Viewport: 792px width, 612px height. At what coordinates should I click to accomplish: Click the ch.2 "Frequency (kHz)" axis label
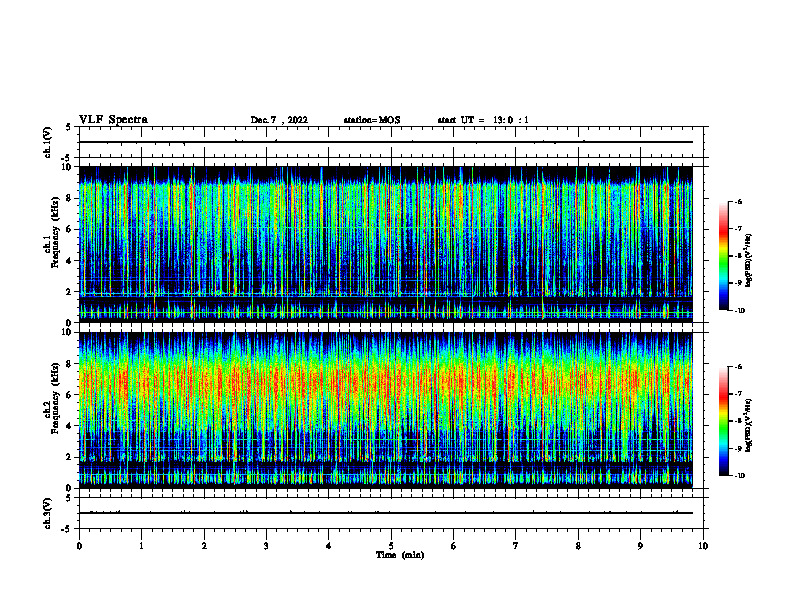[55, 398]
